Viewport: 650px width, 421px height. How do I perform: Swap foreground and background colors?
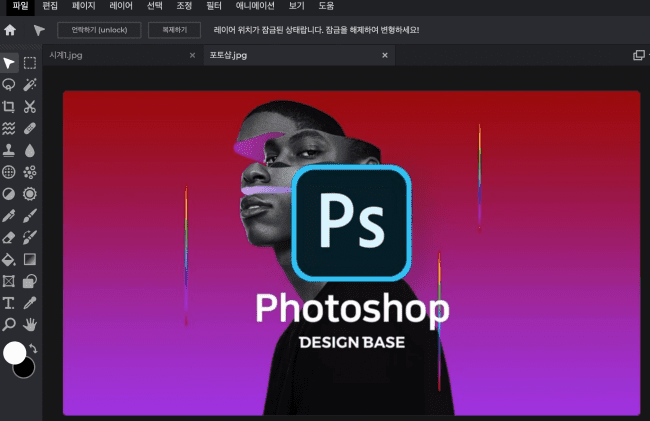click(33, 349)
